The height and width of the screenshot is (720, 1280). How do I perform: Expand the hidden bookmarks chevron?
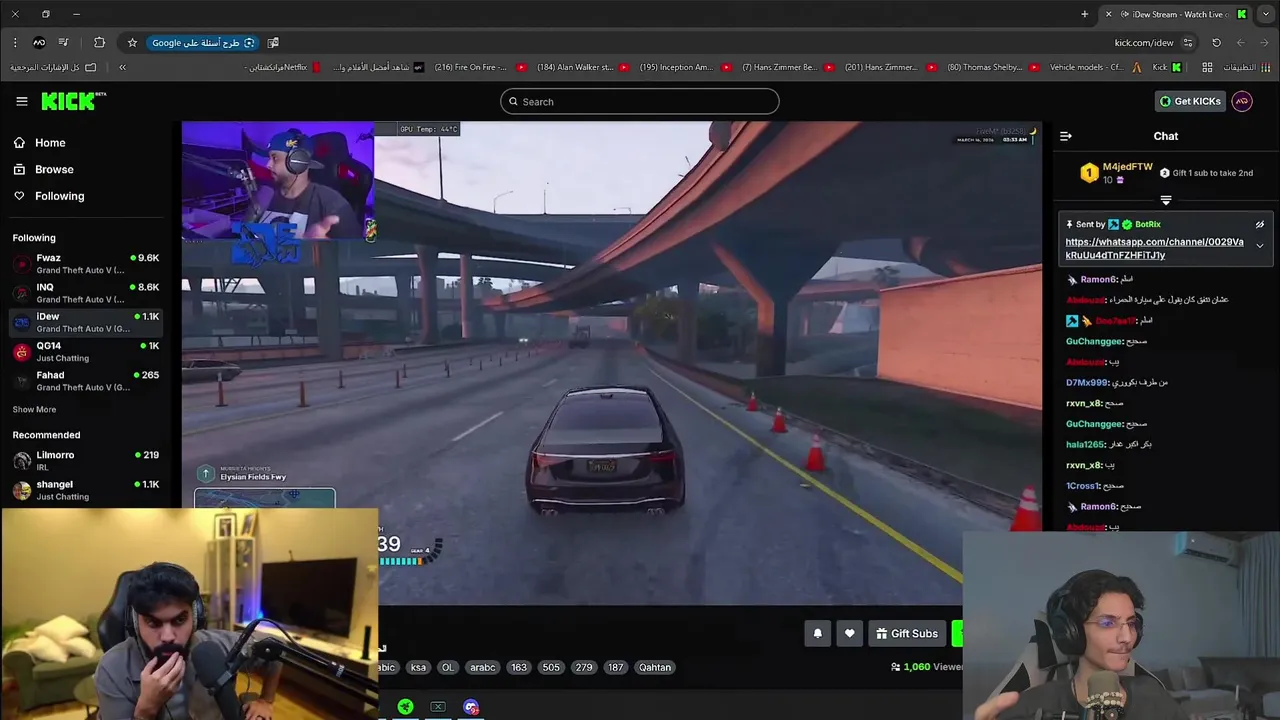click(122, 67)
